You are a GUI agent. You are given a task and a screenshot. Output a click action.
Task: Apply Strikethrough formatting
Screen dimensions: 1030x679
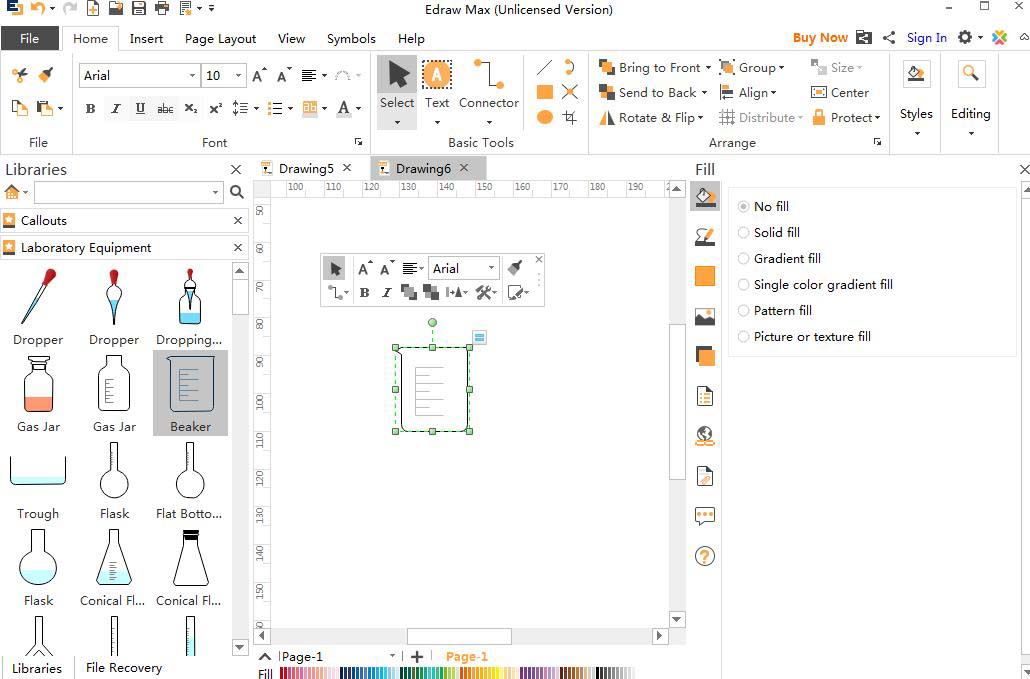coord(166,108)
